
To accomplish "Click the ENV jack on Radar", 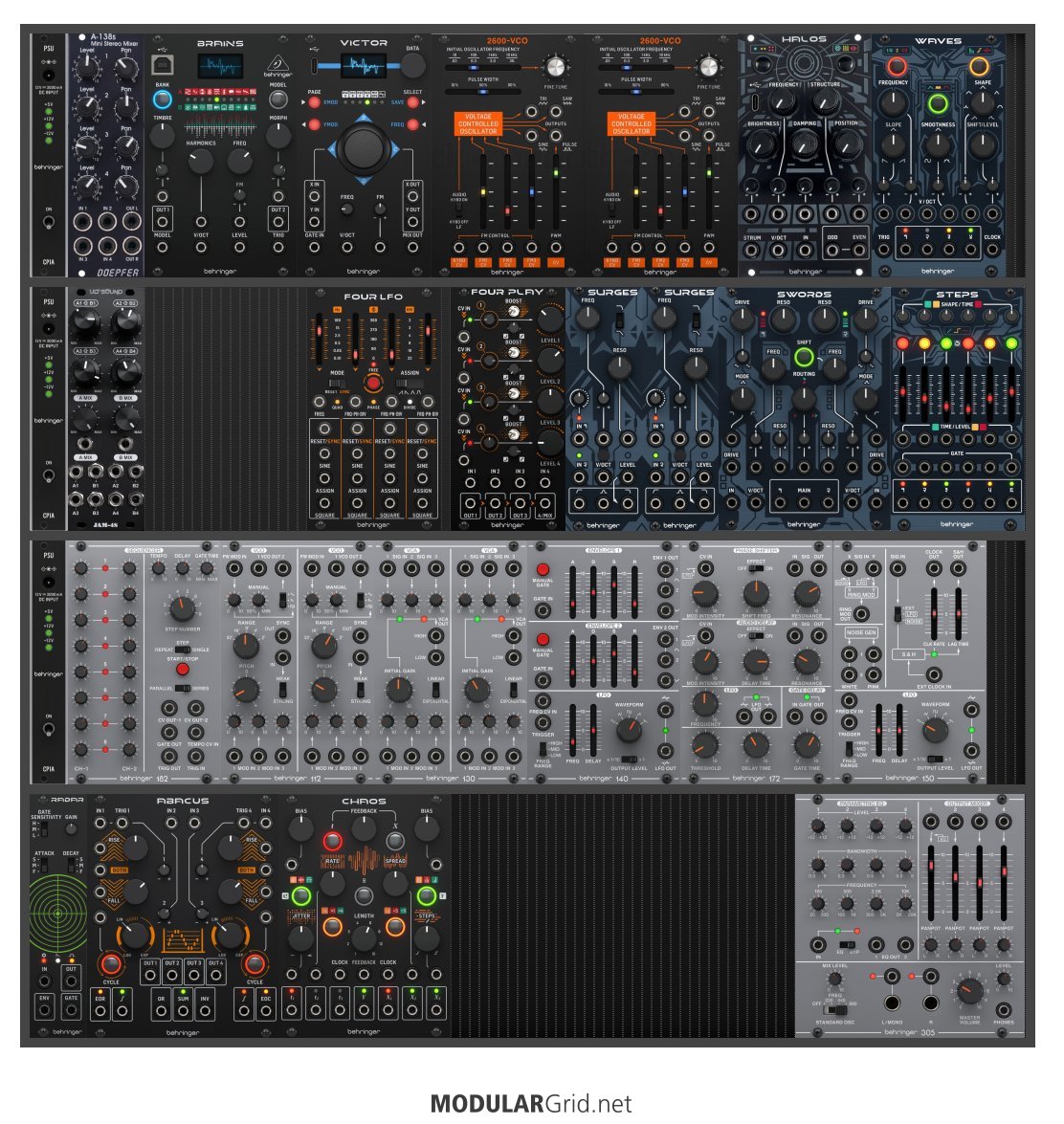I will point(44,1010).
